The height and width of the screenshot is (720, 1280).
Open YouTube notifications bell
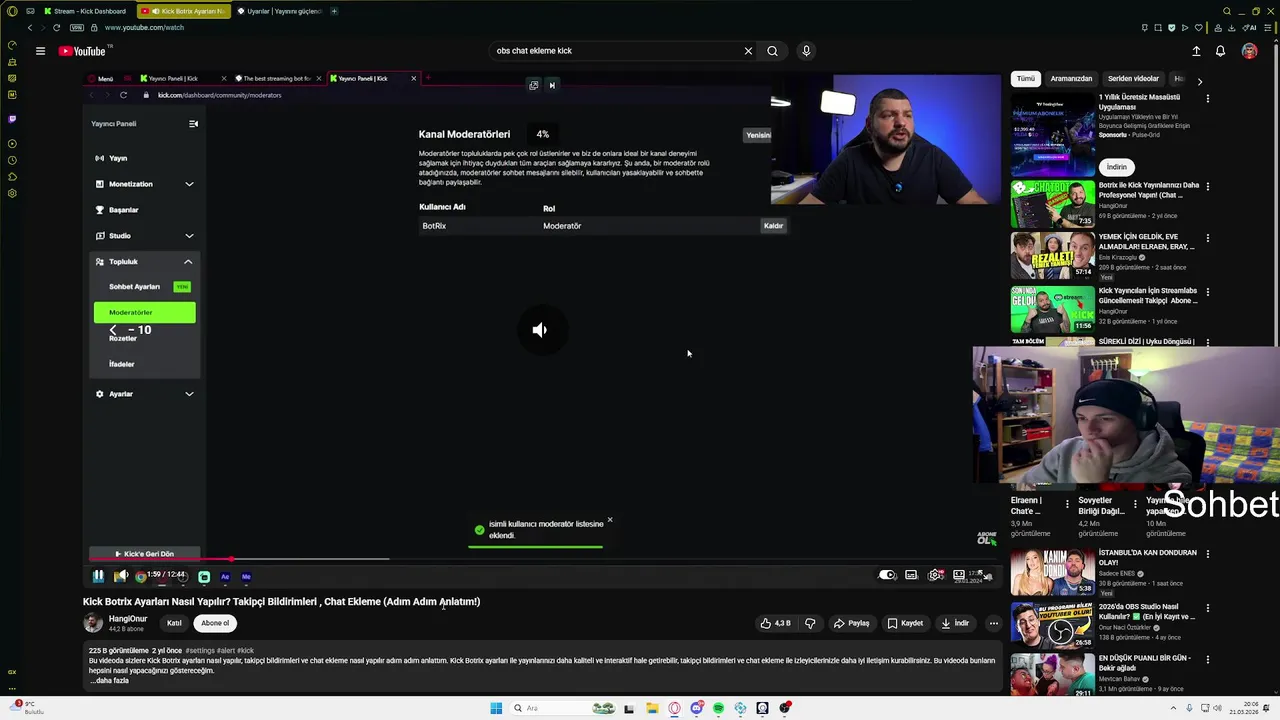coord(1220,51)
